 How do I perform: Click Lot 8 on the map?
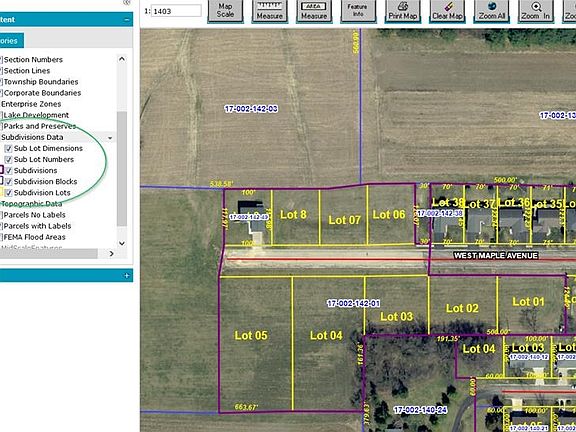(x=293, y=215)
